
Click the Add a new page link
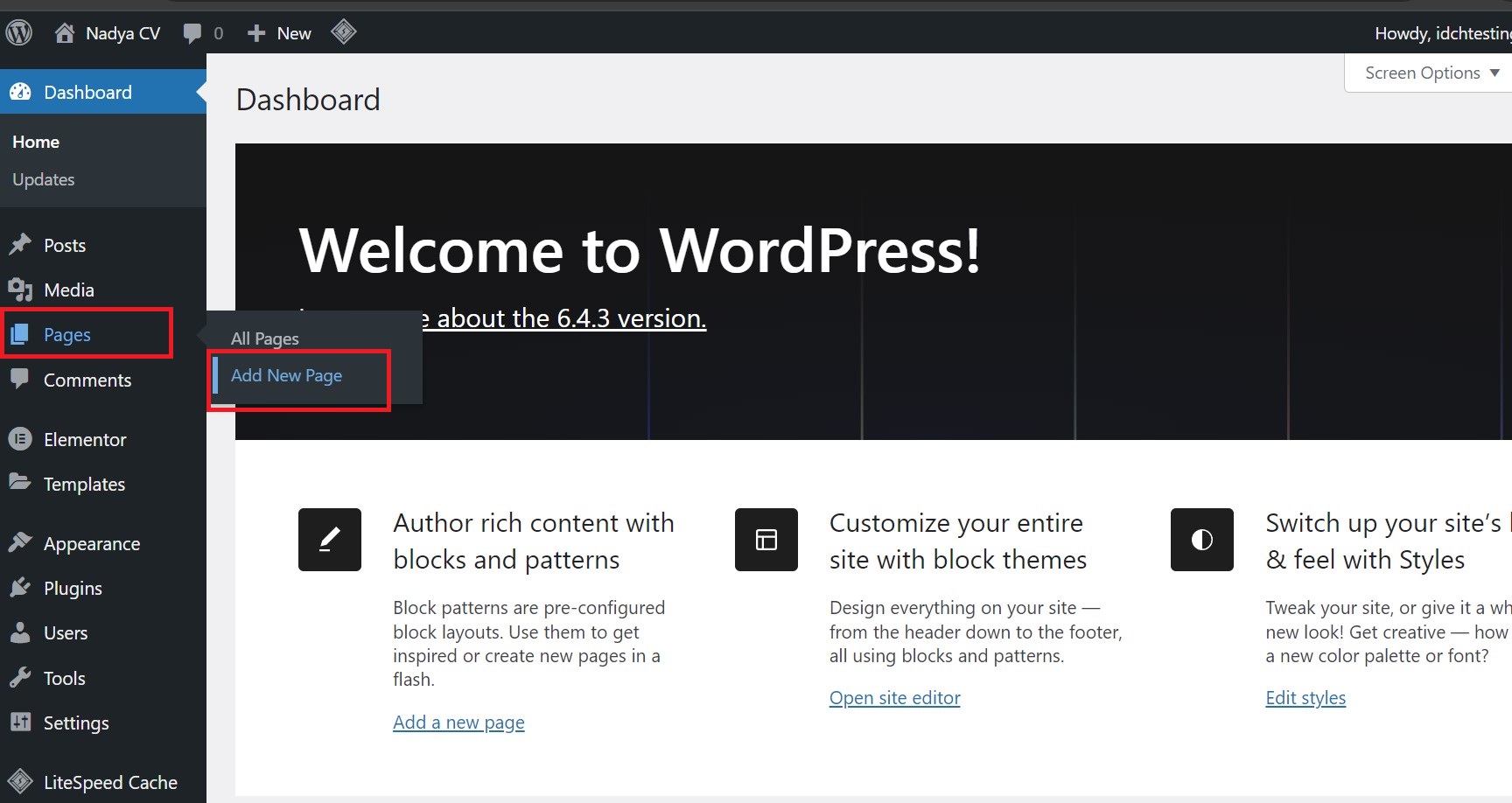click(x=458, y=722)
